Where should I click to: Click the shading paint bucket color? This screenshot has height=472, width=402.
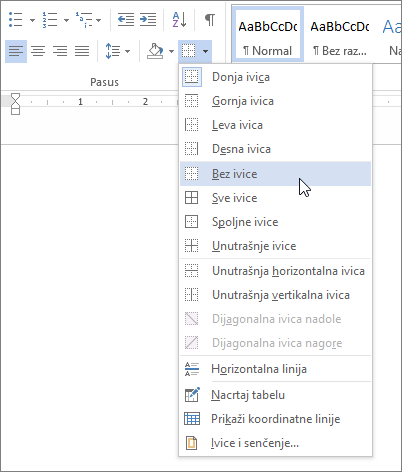[155, 51]
